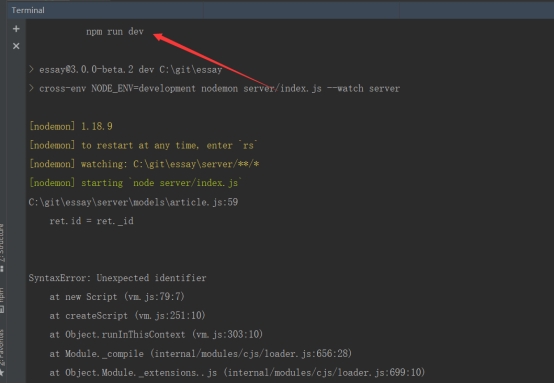Viewport: 554px width, 384px height.
Task: Close the terminal session with X icon
Action: click(x=16, y=46)
